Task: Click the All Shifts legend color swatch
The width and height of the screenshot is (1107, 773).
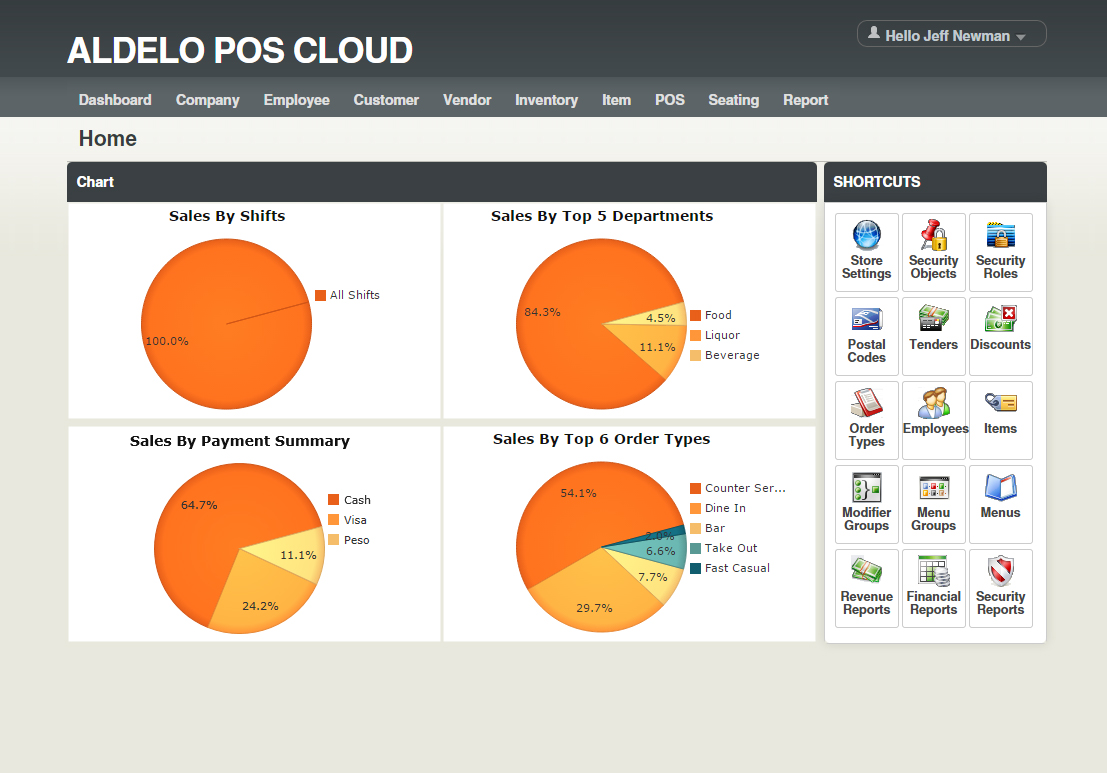Action: (x=321, y=295)
